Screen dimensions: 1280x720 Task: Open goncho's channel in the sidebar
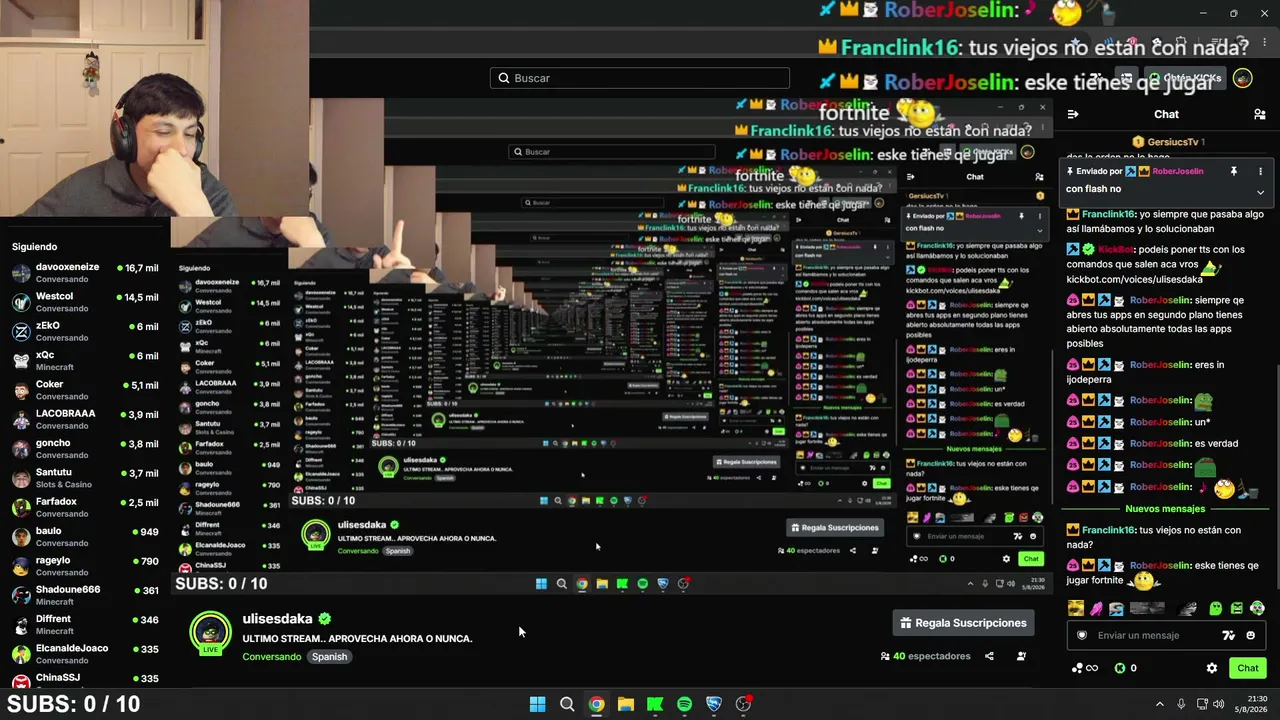click(85, 448)
